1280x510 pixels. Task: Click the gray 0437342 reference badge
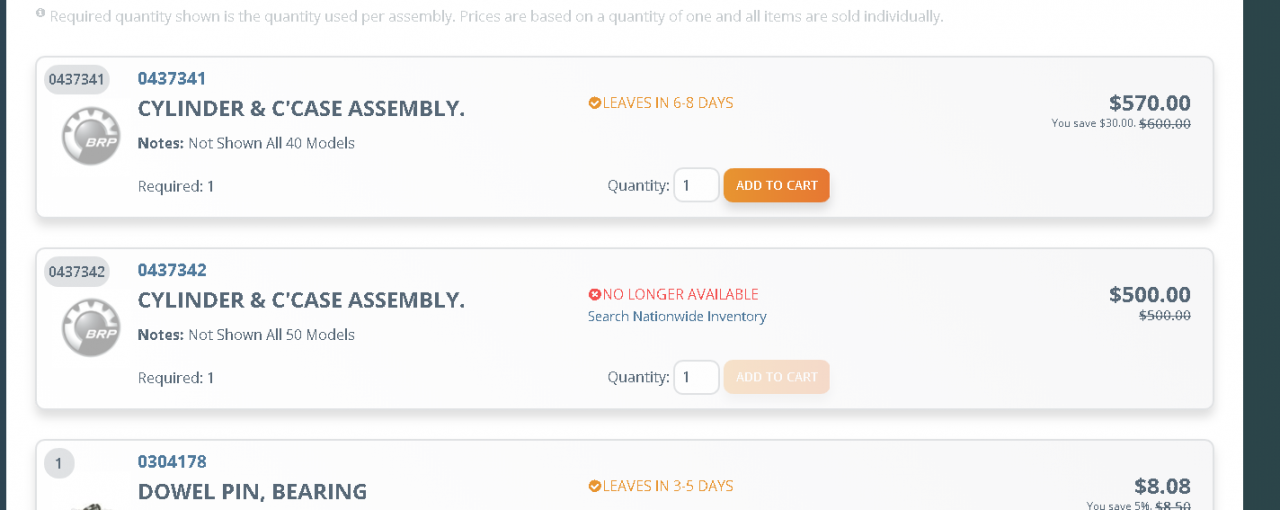click(x=77, y=272)
